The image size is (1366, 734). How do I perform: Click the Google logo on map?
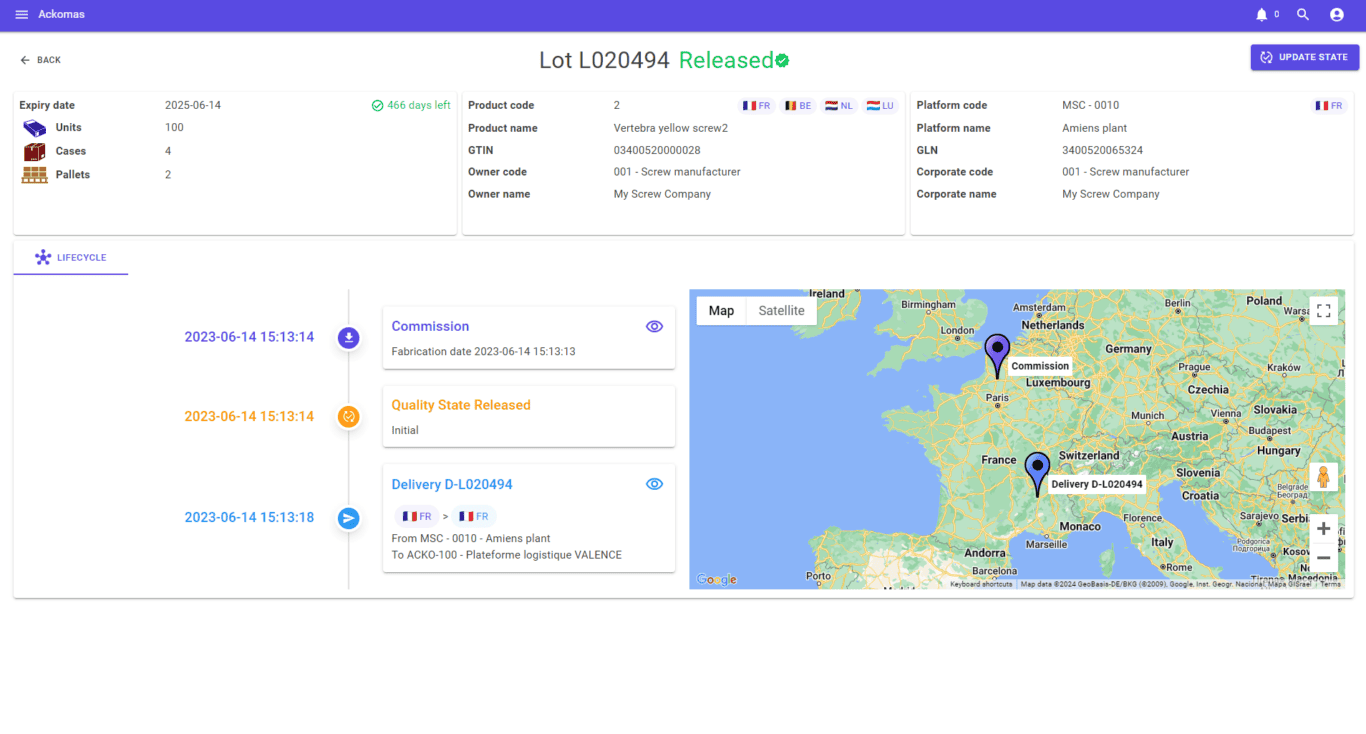[716, 580]
